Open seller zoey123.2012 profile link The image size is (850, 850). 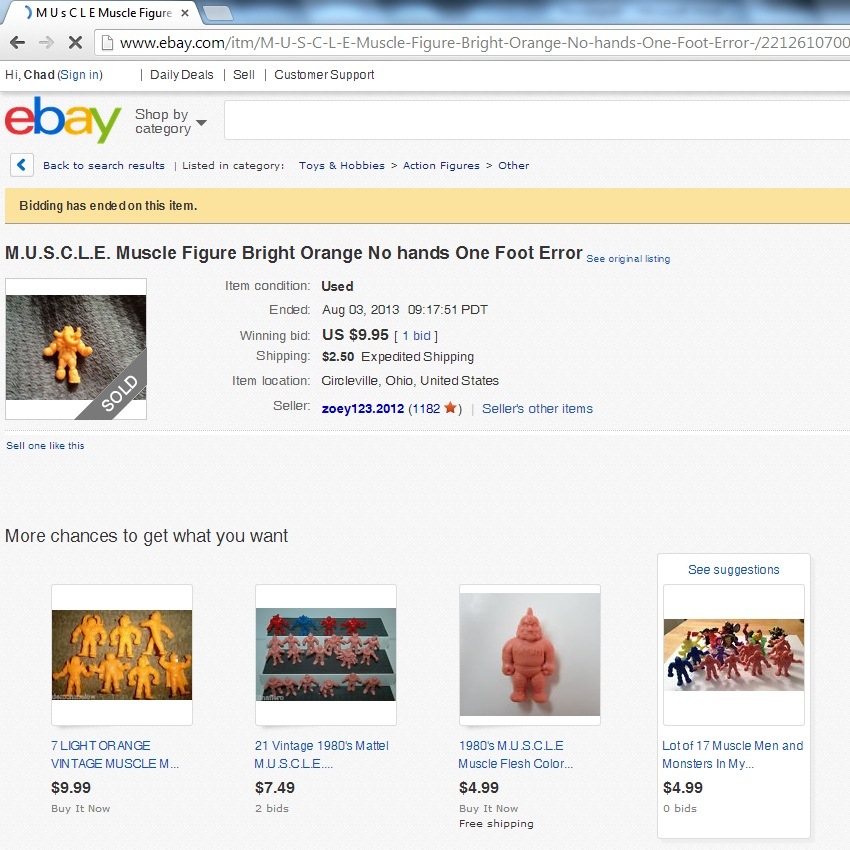tap(363, 409)
